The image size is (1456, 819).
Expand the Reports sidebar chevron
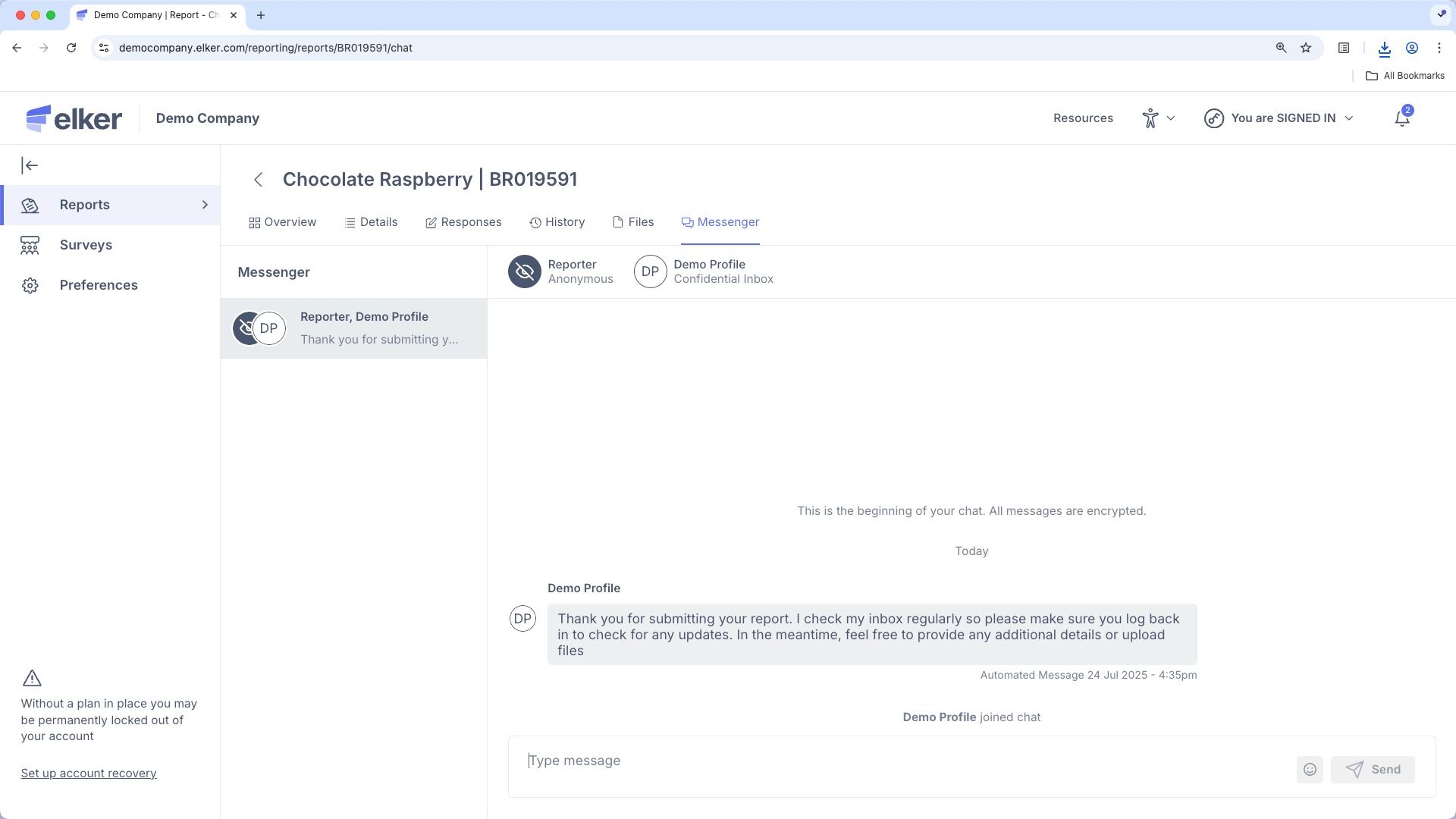coord(205,205)
